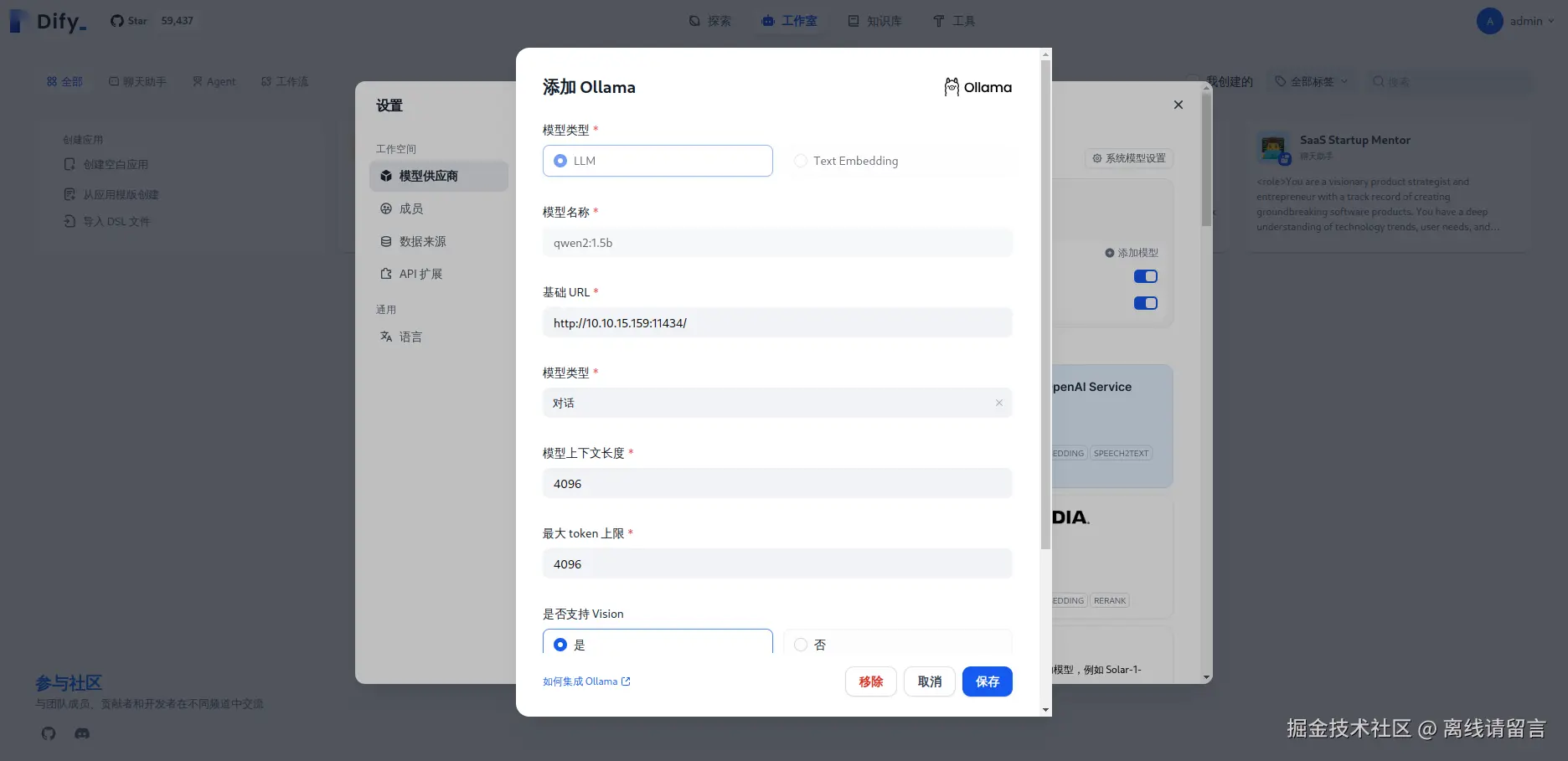Click the 最大 token 上限 input field

[777, 564]
